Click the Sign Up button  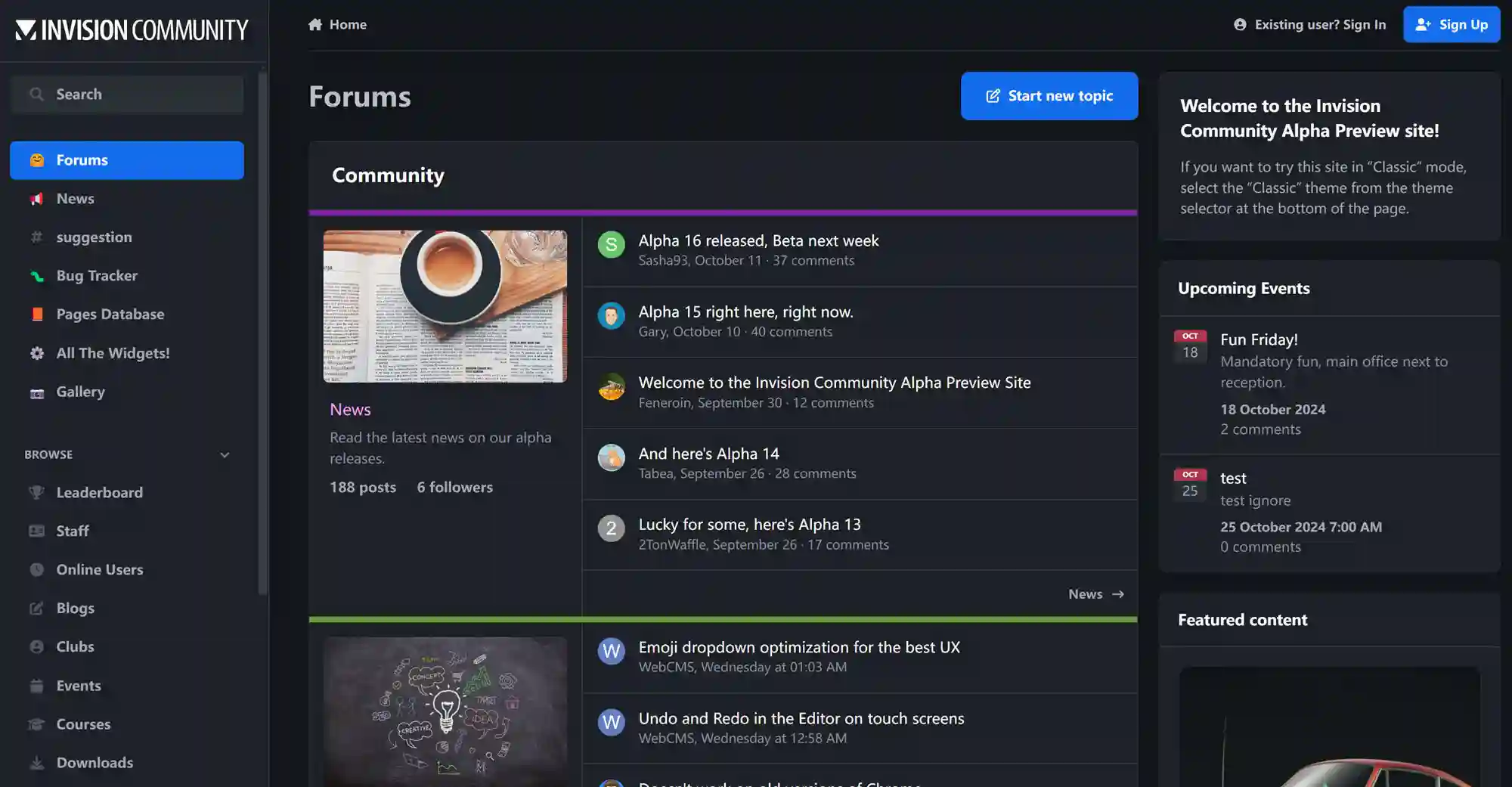(x=1452, y=24)
